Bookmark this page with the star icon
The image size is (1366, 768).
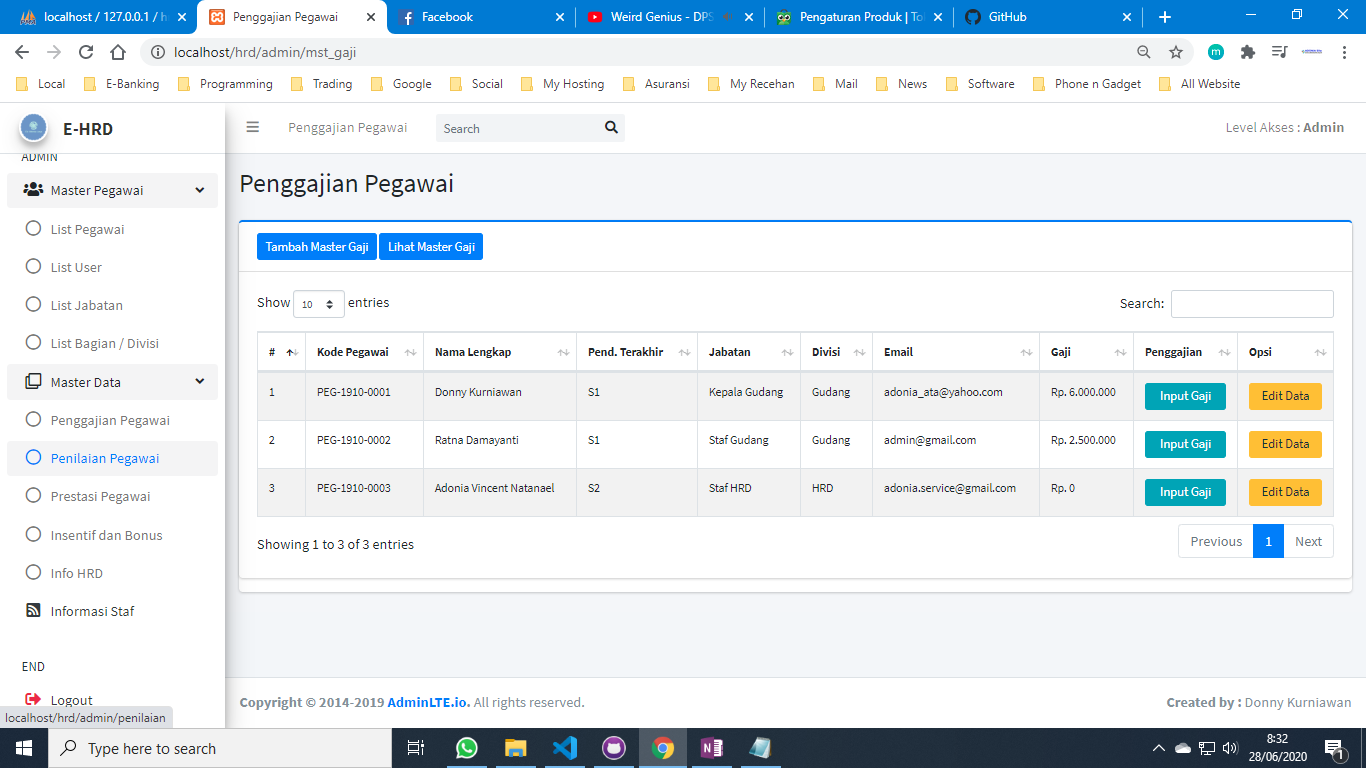click(x=1176, y=52)
